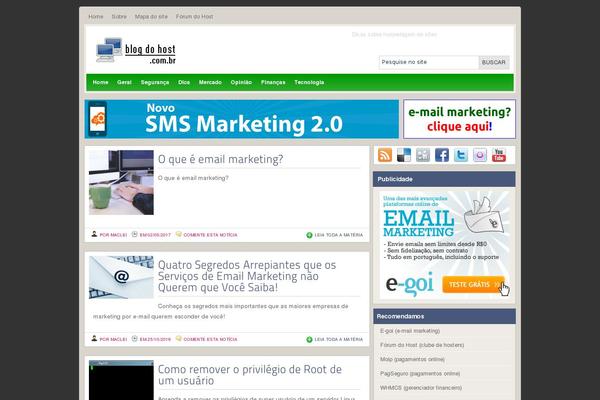Select the Dica category
600x400 pixels.
[x=184, y=82]
